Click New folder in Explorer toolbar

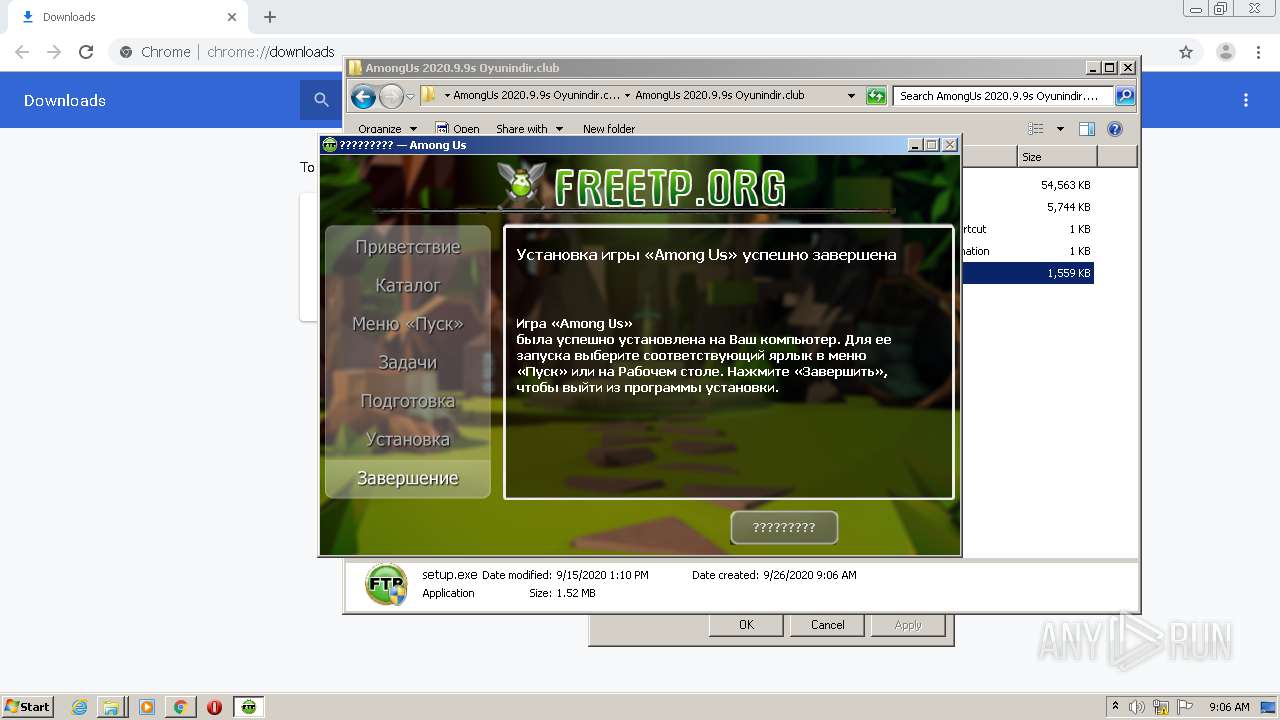[x=609, y=129]
